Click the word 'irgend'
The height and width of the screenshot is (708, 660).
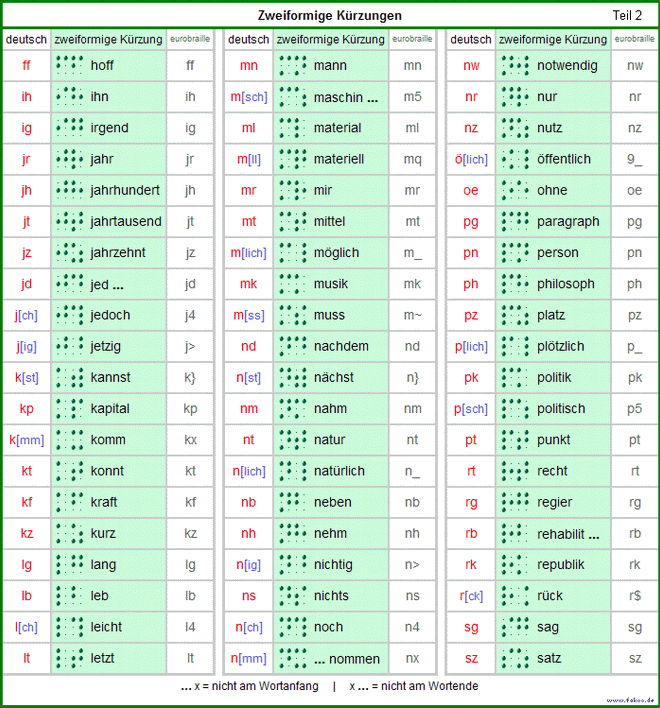(x=110, y=128)
